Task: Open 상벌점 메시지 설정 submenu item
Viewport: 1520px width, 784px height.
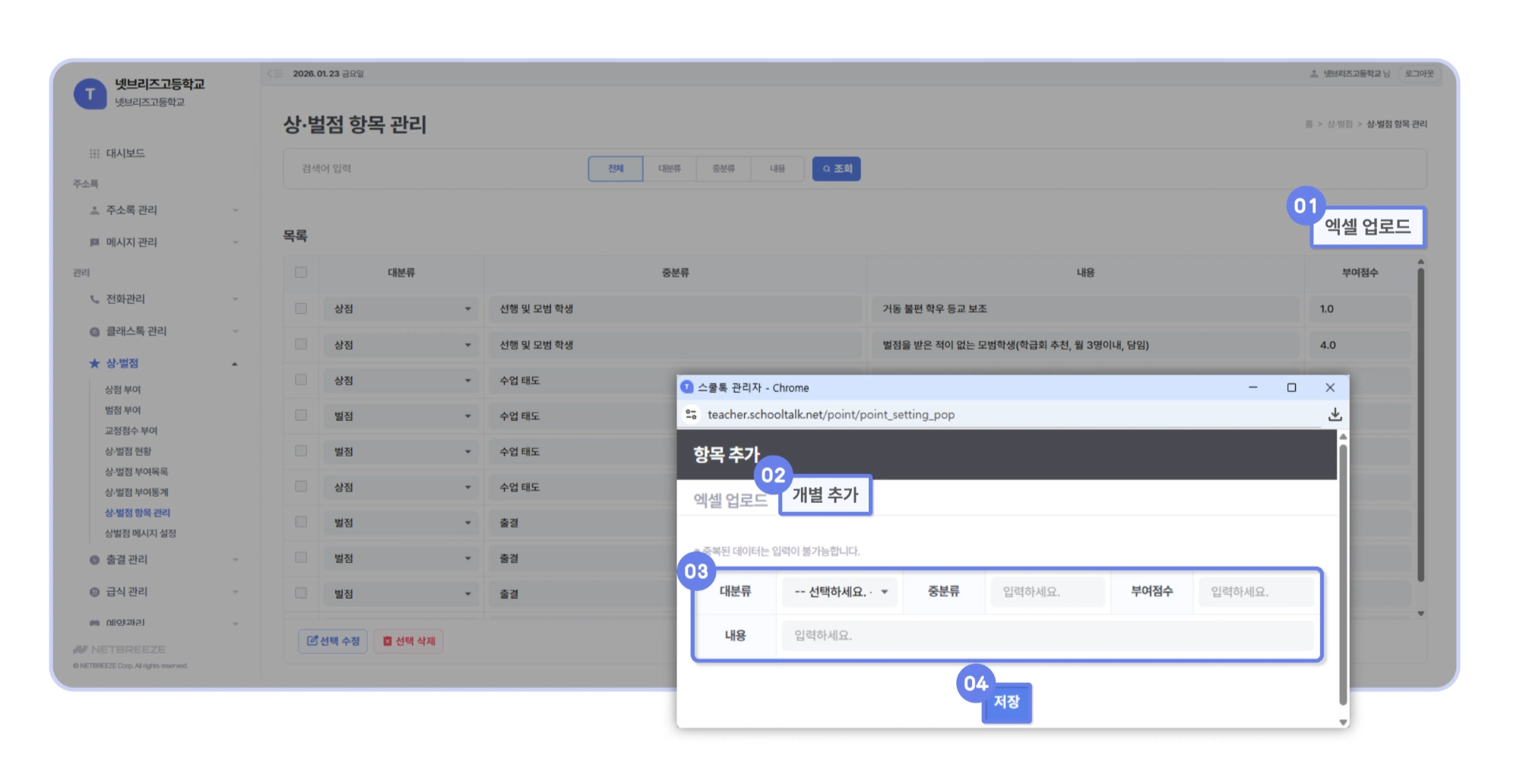Action: 141,533
